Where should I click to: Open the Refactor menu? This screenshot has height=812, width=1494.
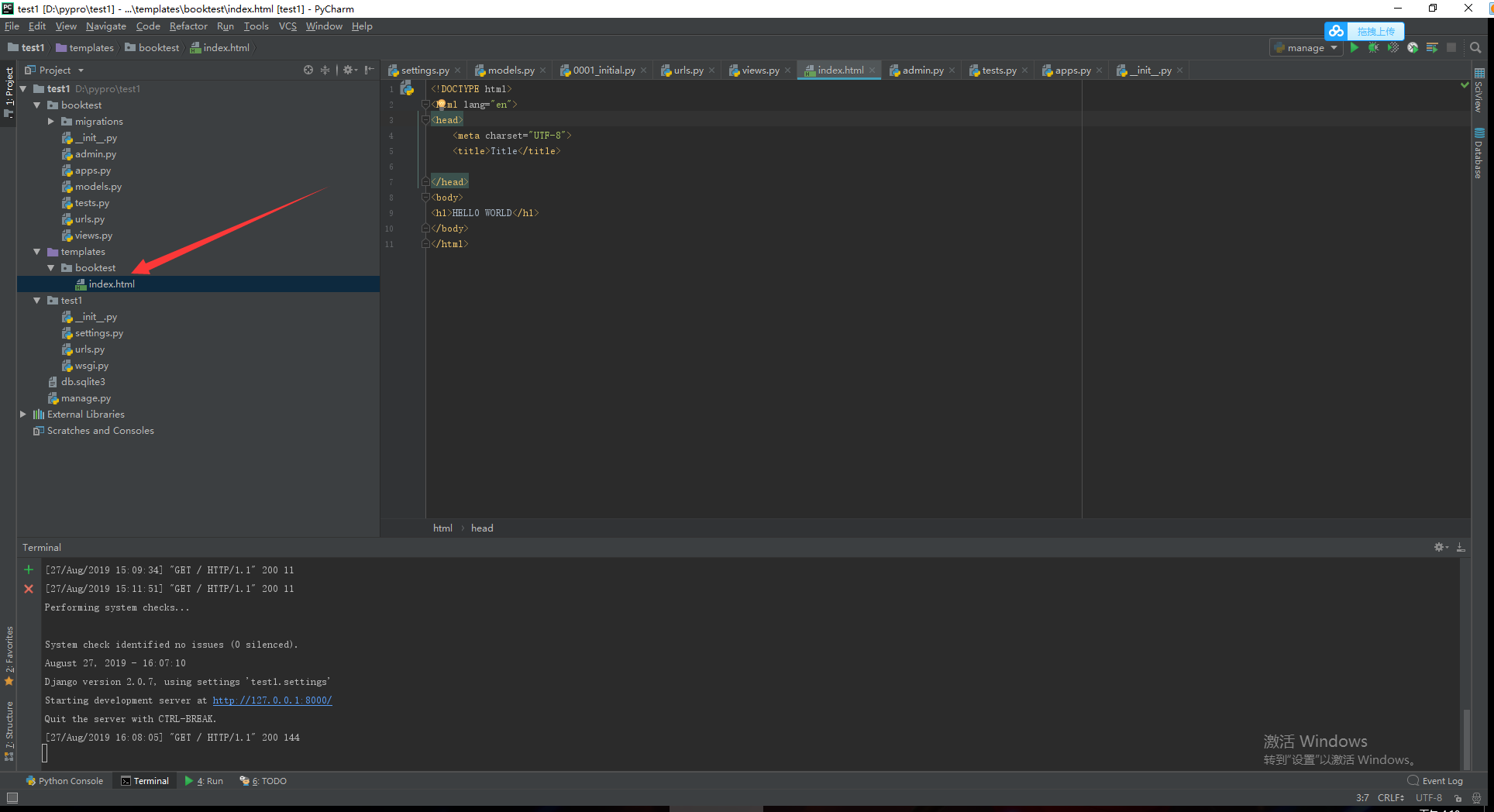click(188, 26)
